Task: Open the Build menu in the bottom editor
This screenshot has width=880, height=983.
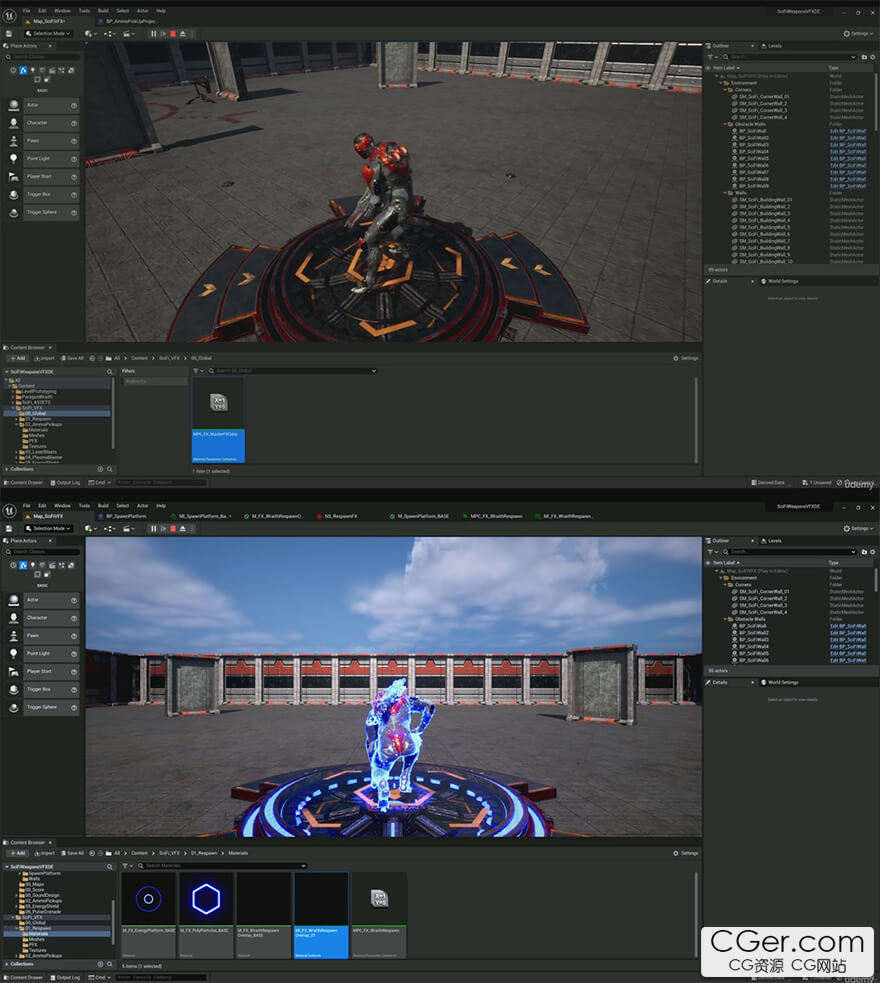Action: coord(103,506)
